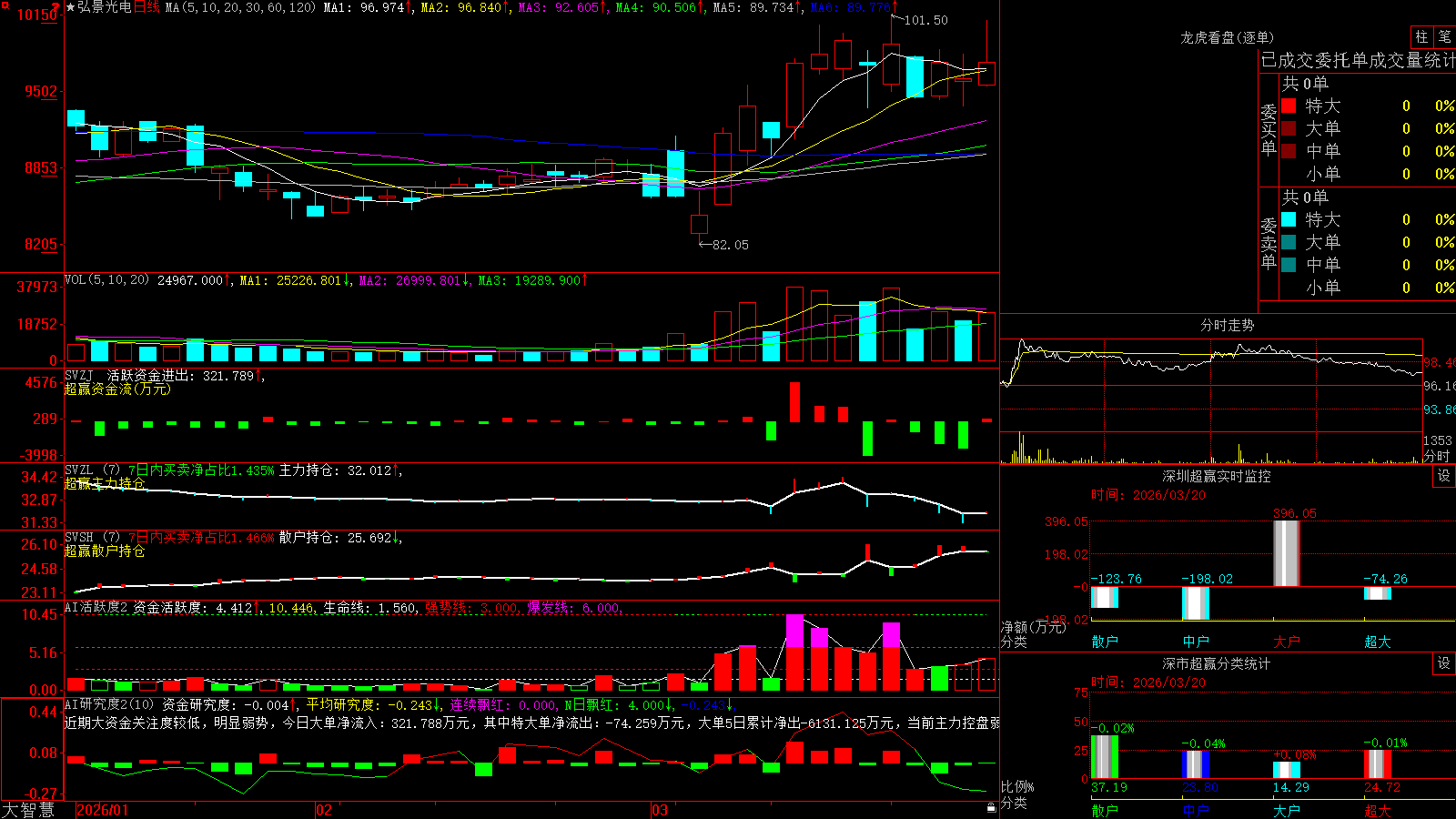
Task: Jump to the 03 month marker
Action: coord(659,810)
